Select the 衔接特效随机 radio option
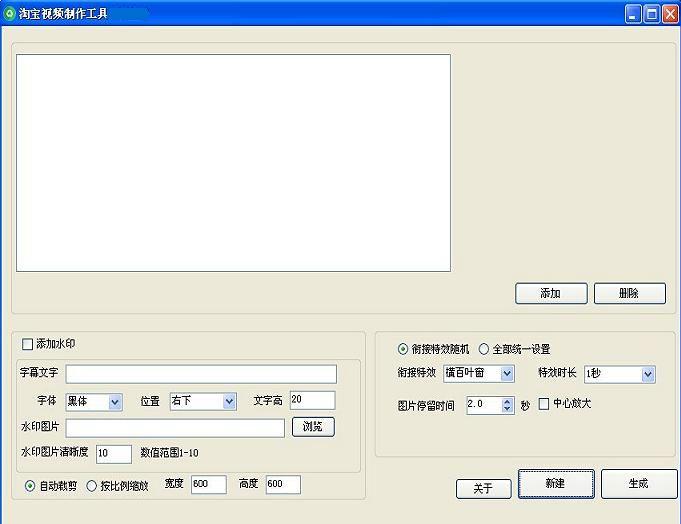Viewport: 681px width, 524px height. click(403, 350)
